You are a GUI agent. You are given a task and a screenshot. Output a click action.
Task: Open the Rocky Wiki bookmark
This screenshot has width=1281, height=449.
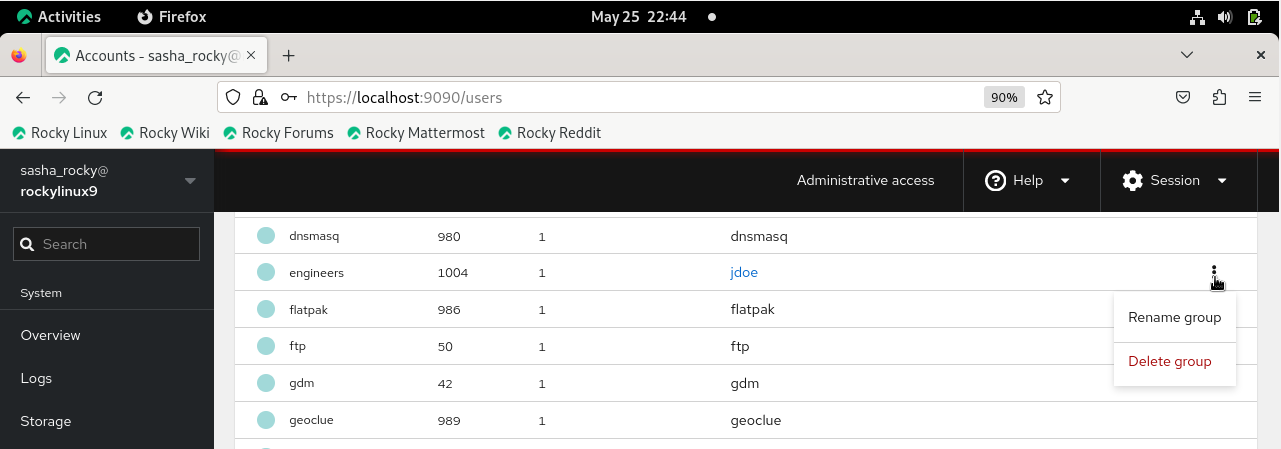coord(165,133)
